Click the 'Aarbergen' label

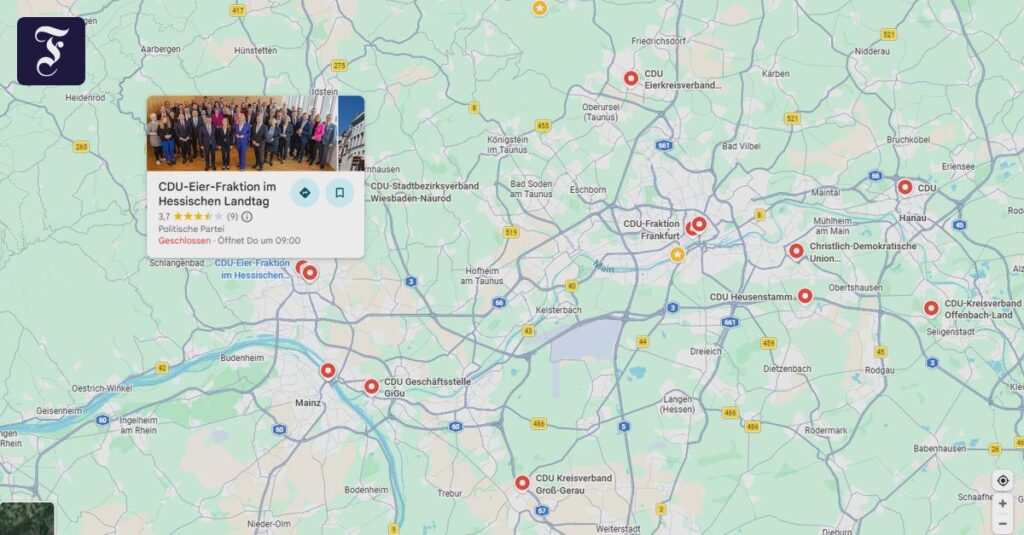tap(161, 49)
